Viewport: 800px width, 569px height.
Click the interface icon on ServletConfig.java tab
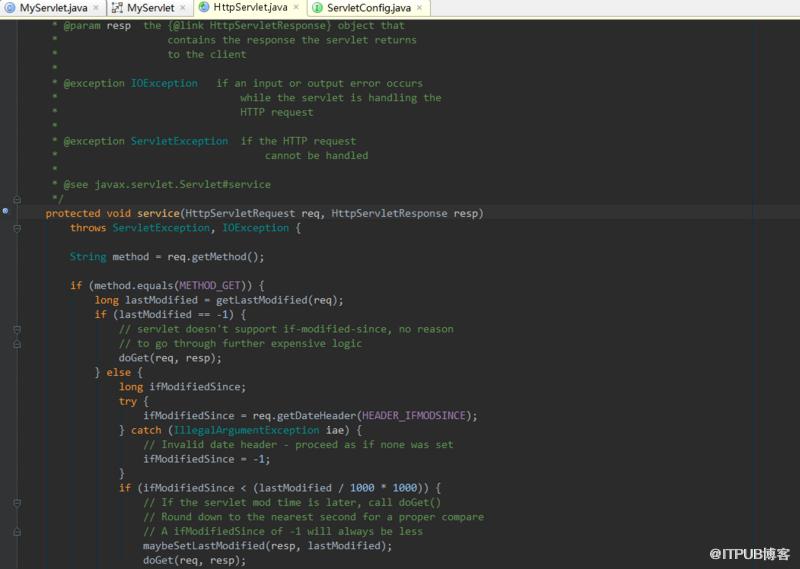(x=317, y=8)
